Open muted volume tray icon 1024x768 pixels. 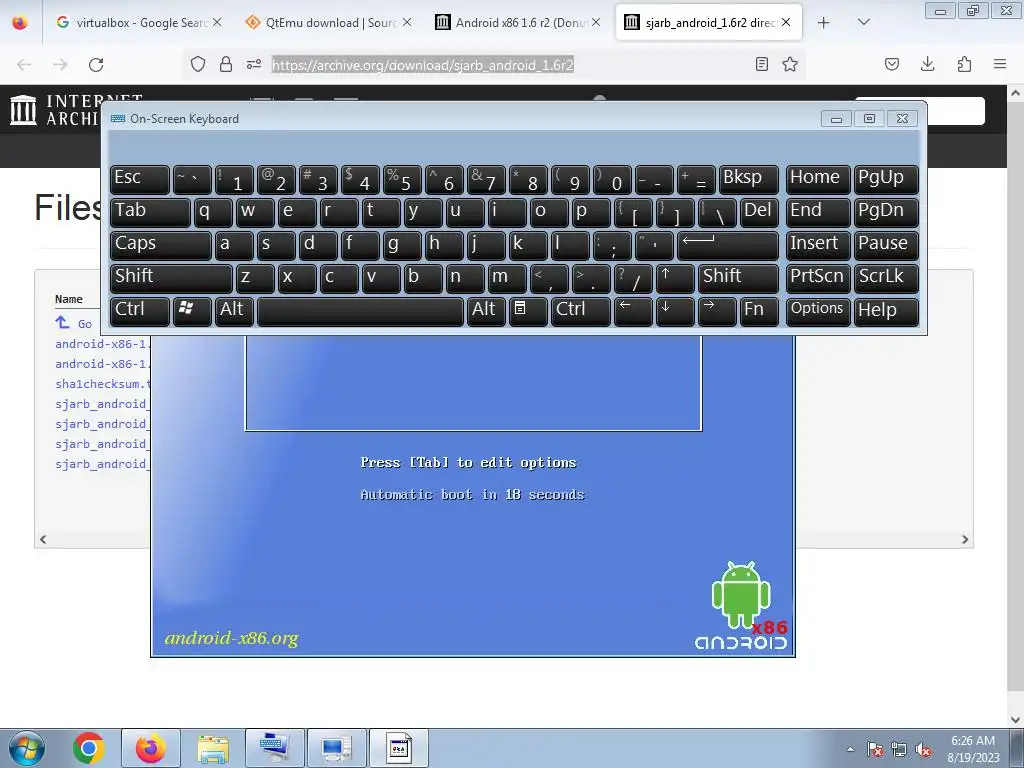[923, 749]
